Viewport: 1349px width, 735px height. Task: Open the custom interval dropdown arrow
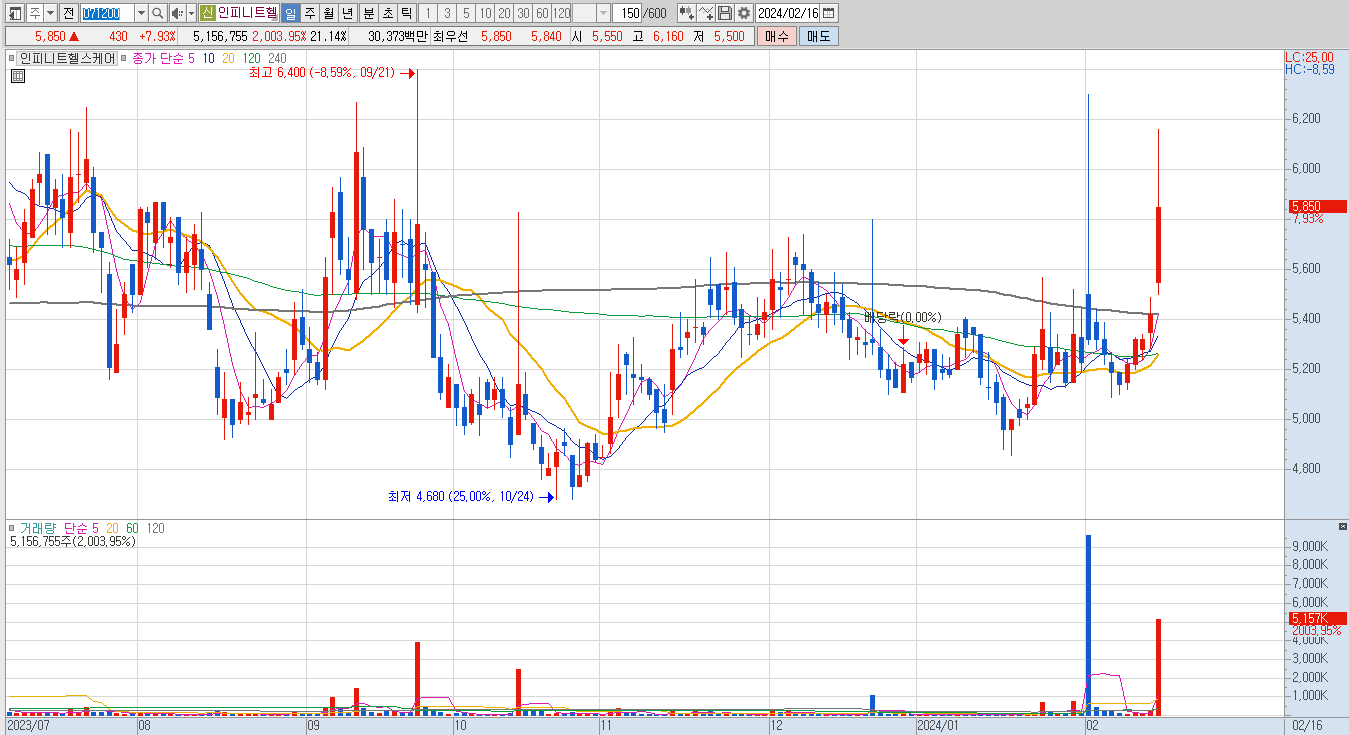[603, 13]
